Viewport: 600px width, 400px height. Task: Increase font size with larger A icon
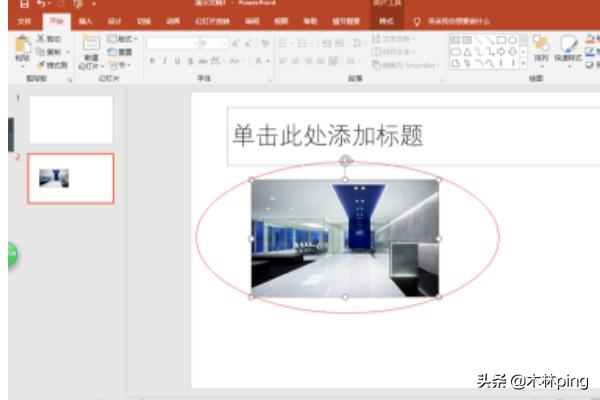click(x=236, y=43)
